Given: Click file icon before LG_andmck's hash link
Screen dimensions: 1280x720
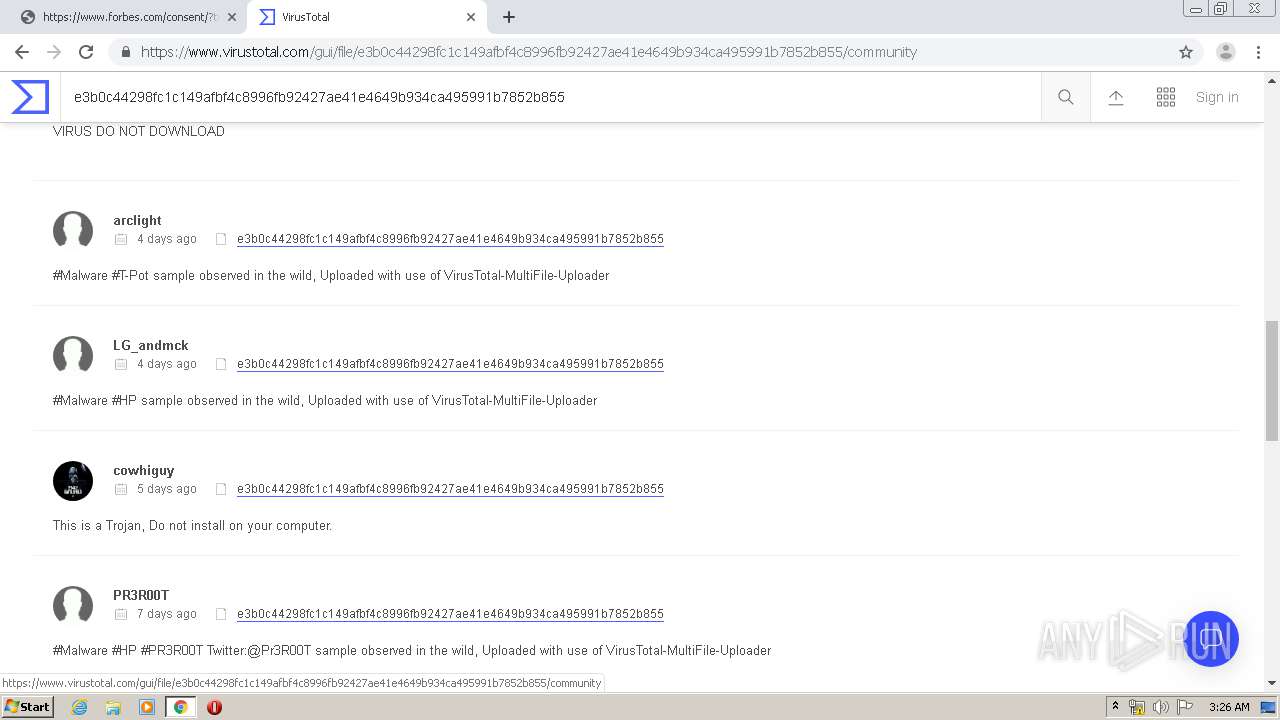Looking at the screenshot, I should [x=221, y=364].
